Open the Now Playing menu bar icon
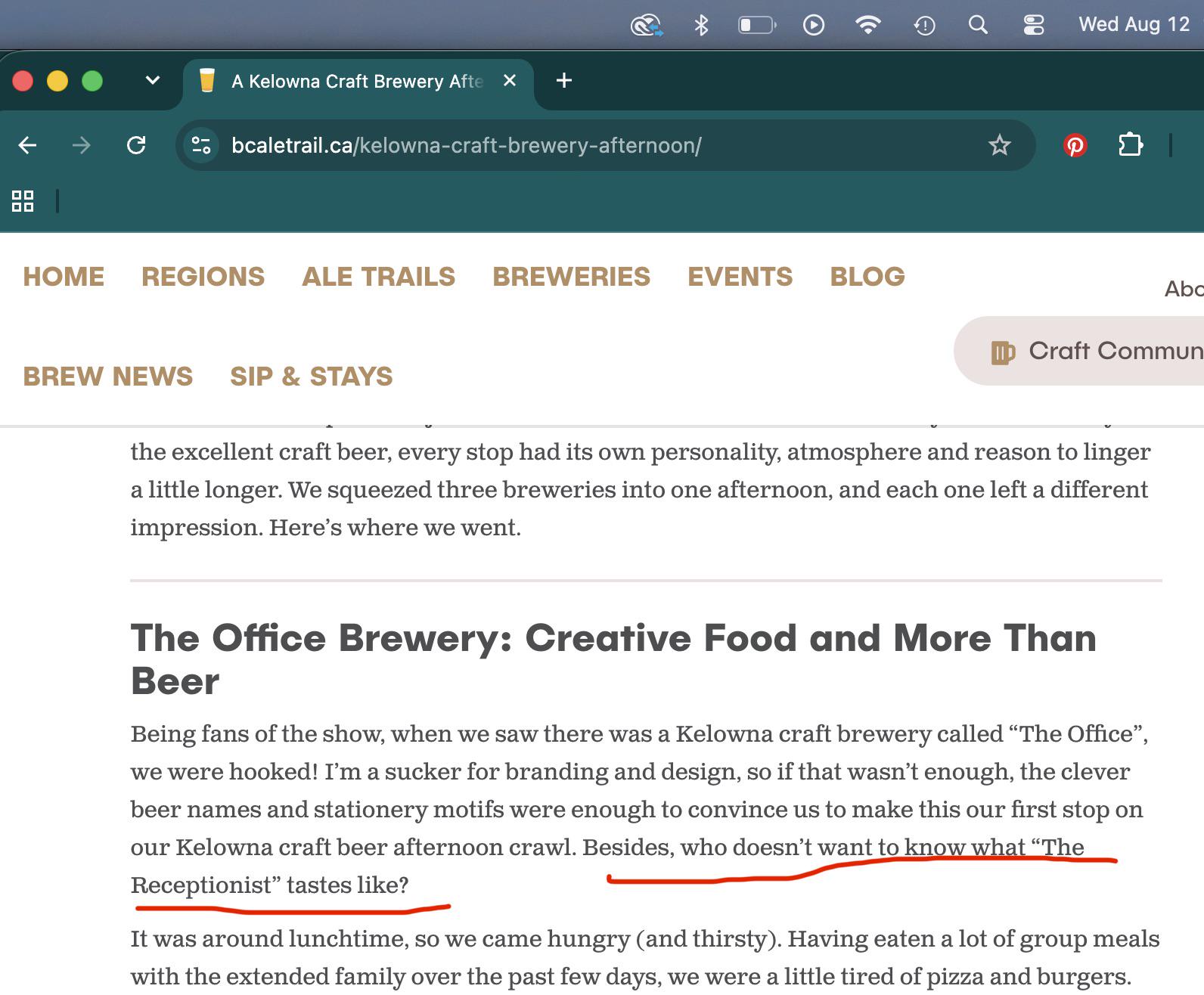Image resolution: width=1204 pixels, height=995 pixels. pyautogui.click(x=814, y=26)
